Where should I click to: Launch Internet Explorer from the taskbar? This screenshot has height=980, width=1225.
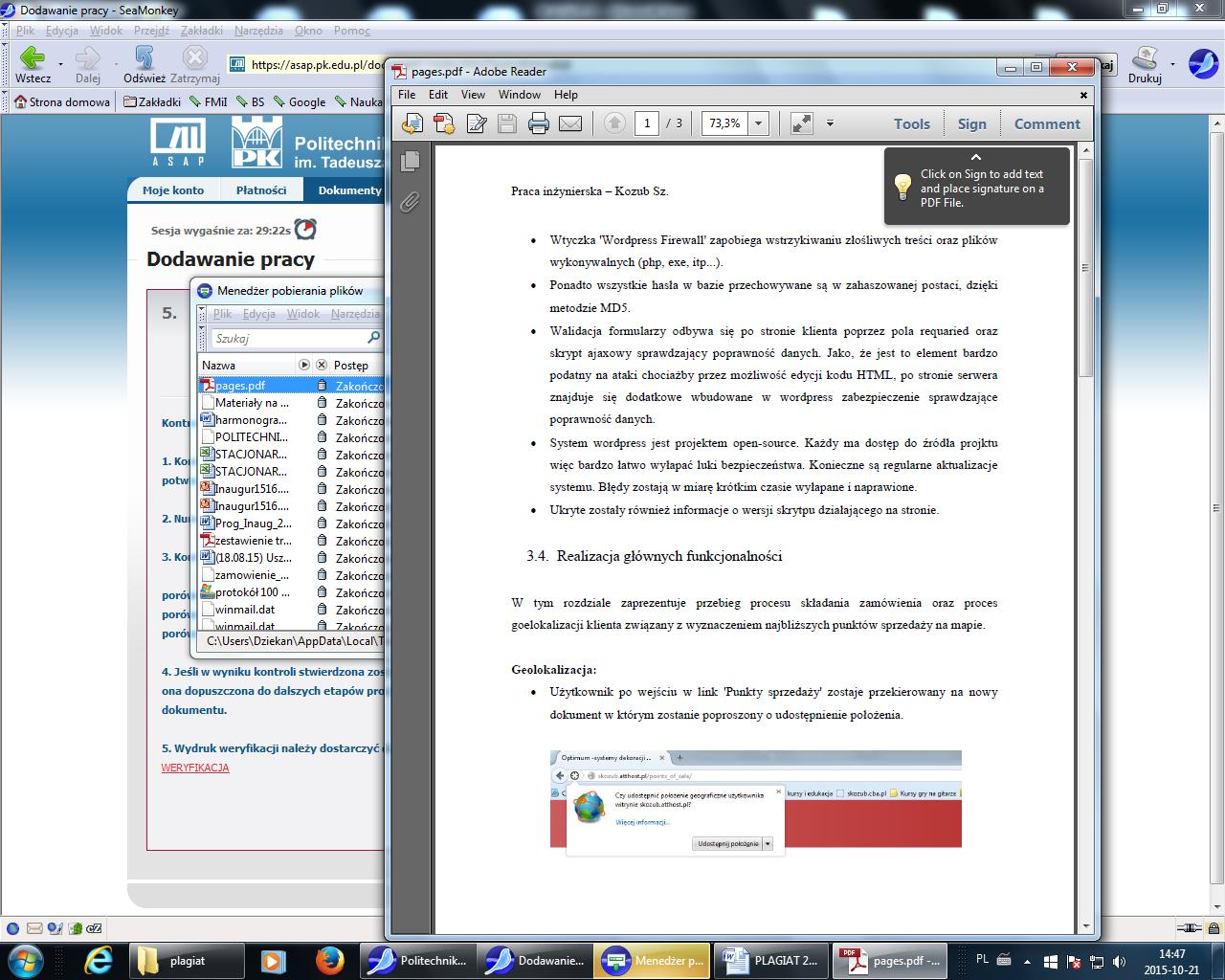98,960
